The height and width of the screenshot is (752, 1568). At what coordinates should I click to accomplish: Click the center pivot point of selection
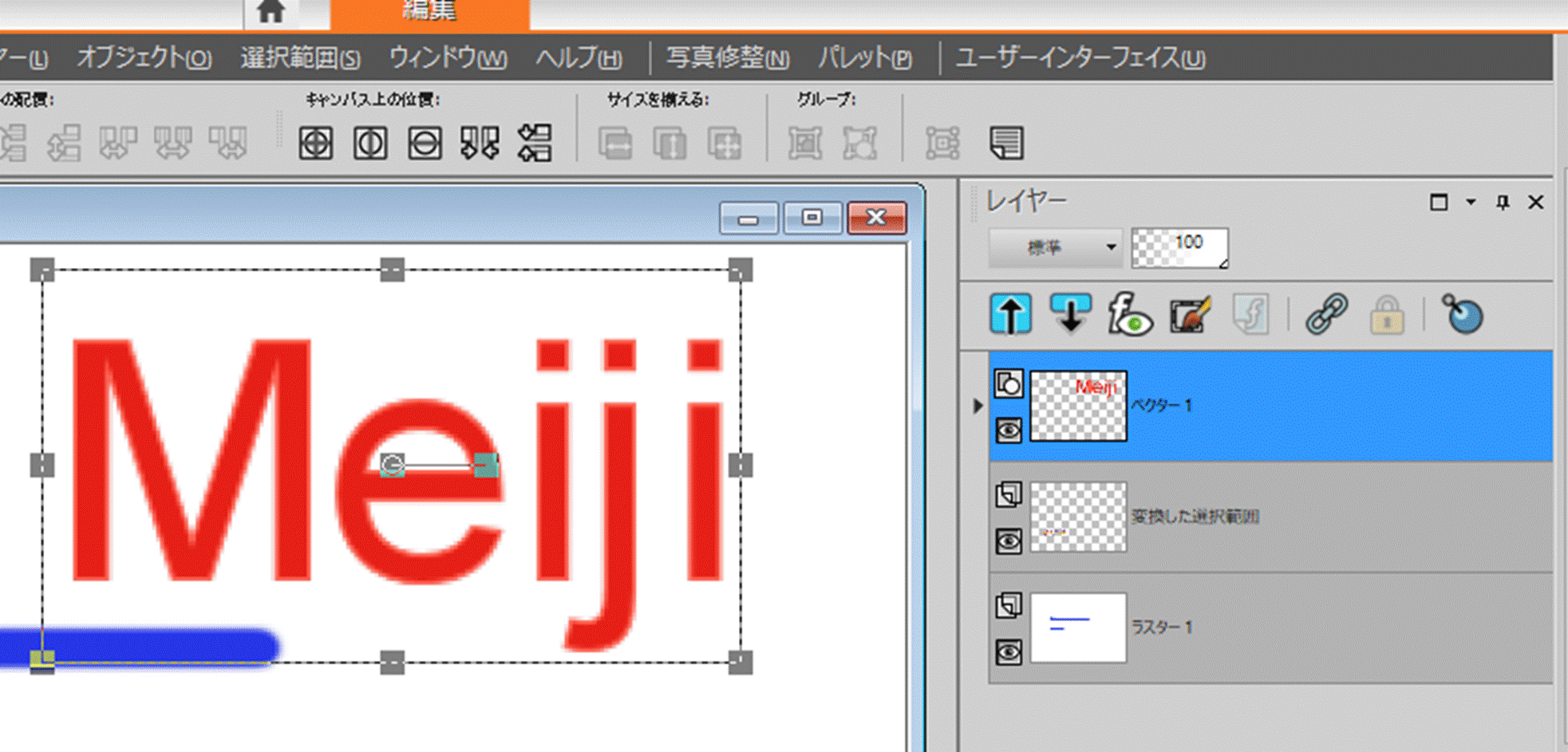[x=392, y=465]
